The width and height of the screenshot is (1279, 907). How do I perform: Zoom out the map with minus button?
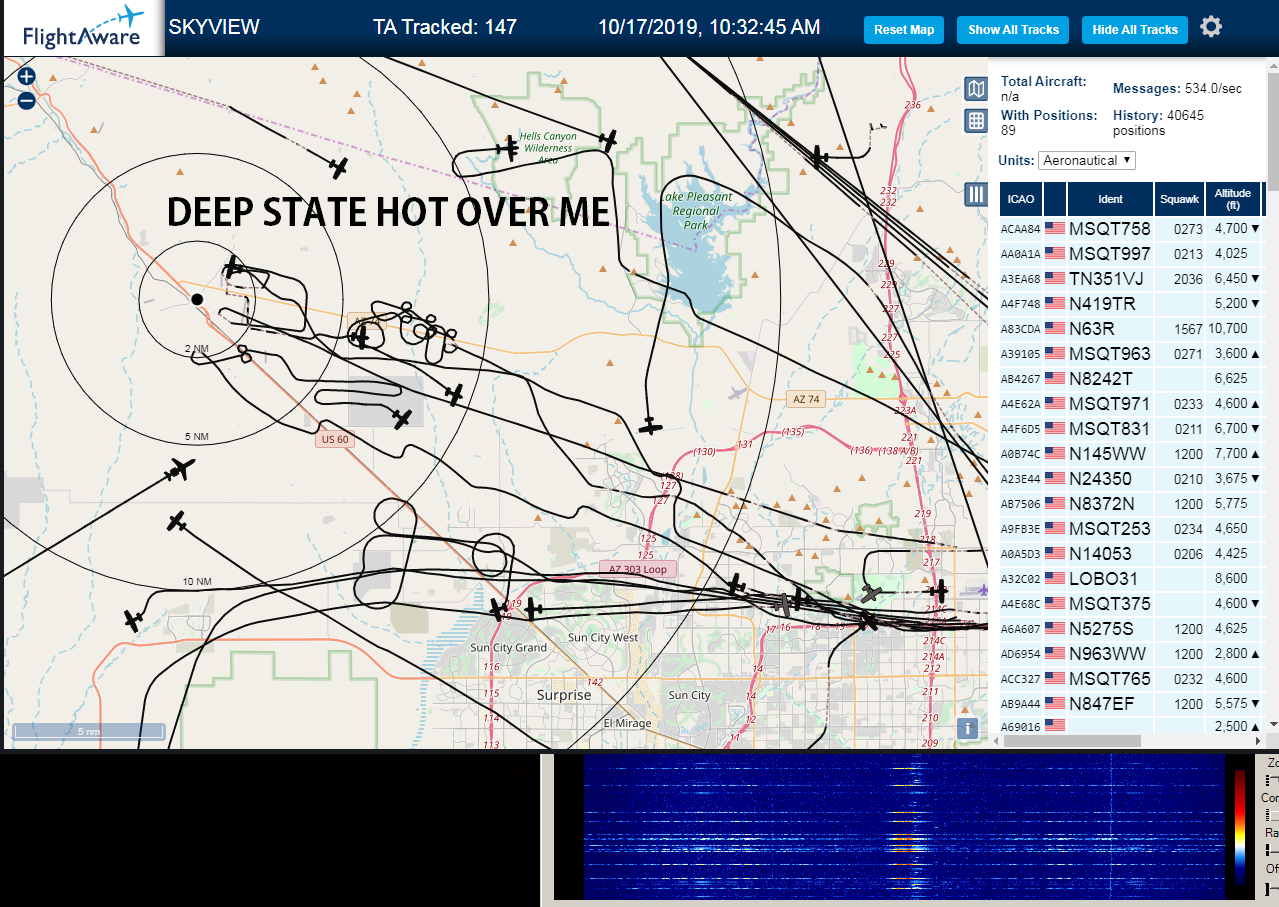click(x=27, y=100)
